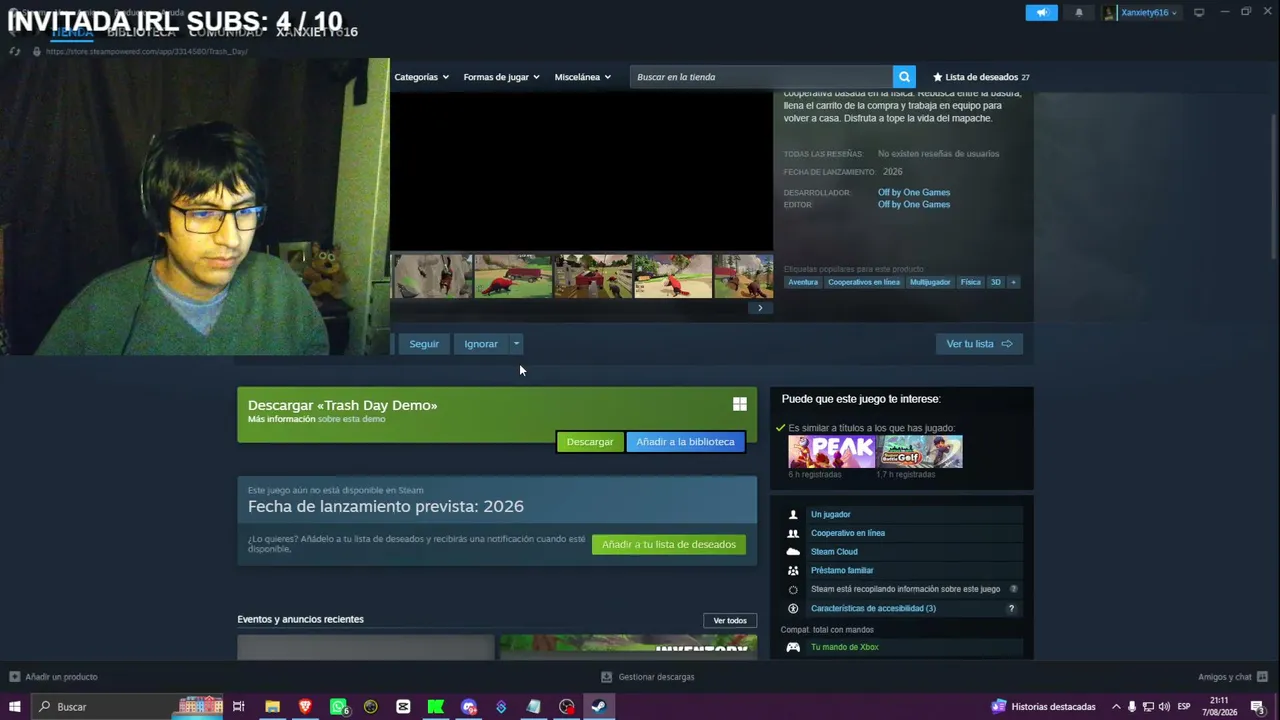Select the Aventura tag
The width and height of the screenshot is (1280, 720).
pos(803,282)
